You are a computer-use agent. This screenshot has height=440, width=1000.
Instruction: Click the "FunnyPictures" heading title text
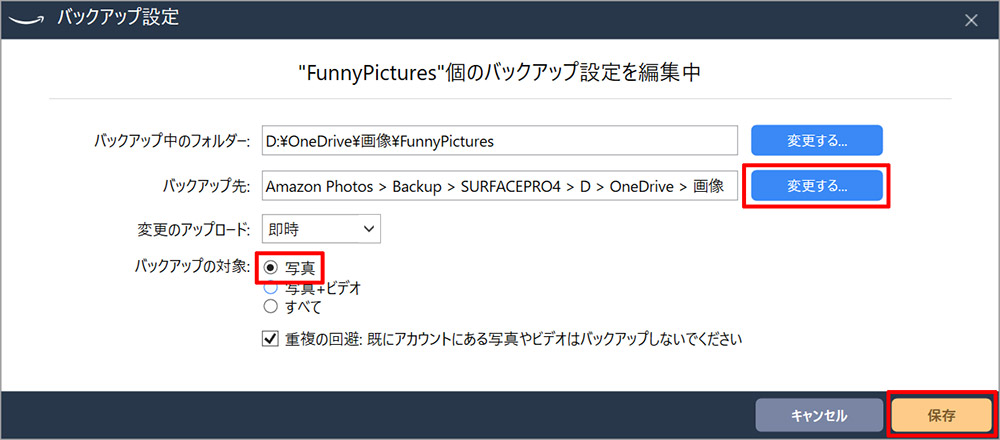coord(500,71)
